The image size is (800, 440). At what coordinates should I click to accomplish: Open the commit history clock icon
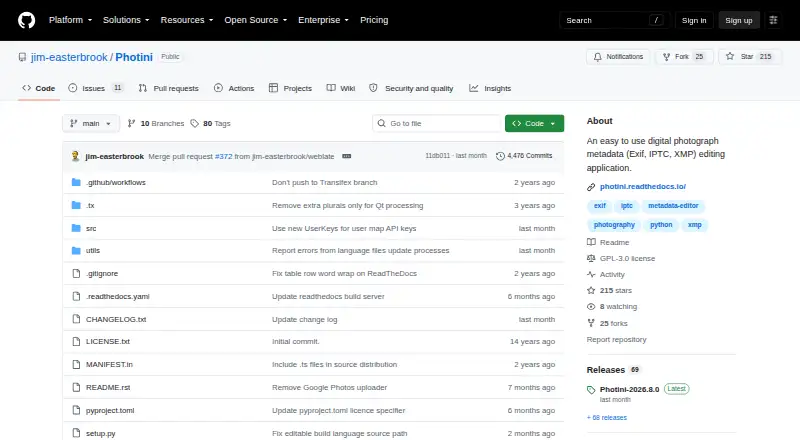point(500,156)
